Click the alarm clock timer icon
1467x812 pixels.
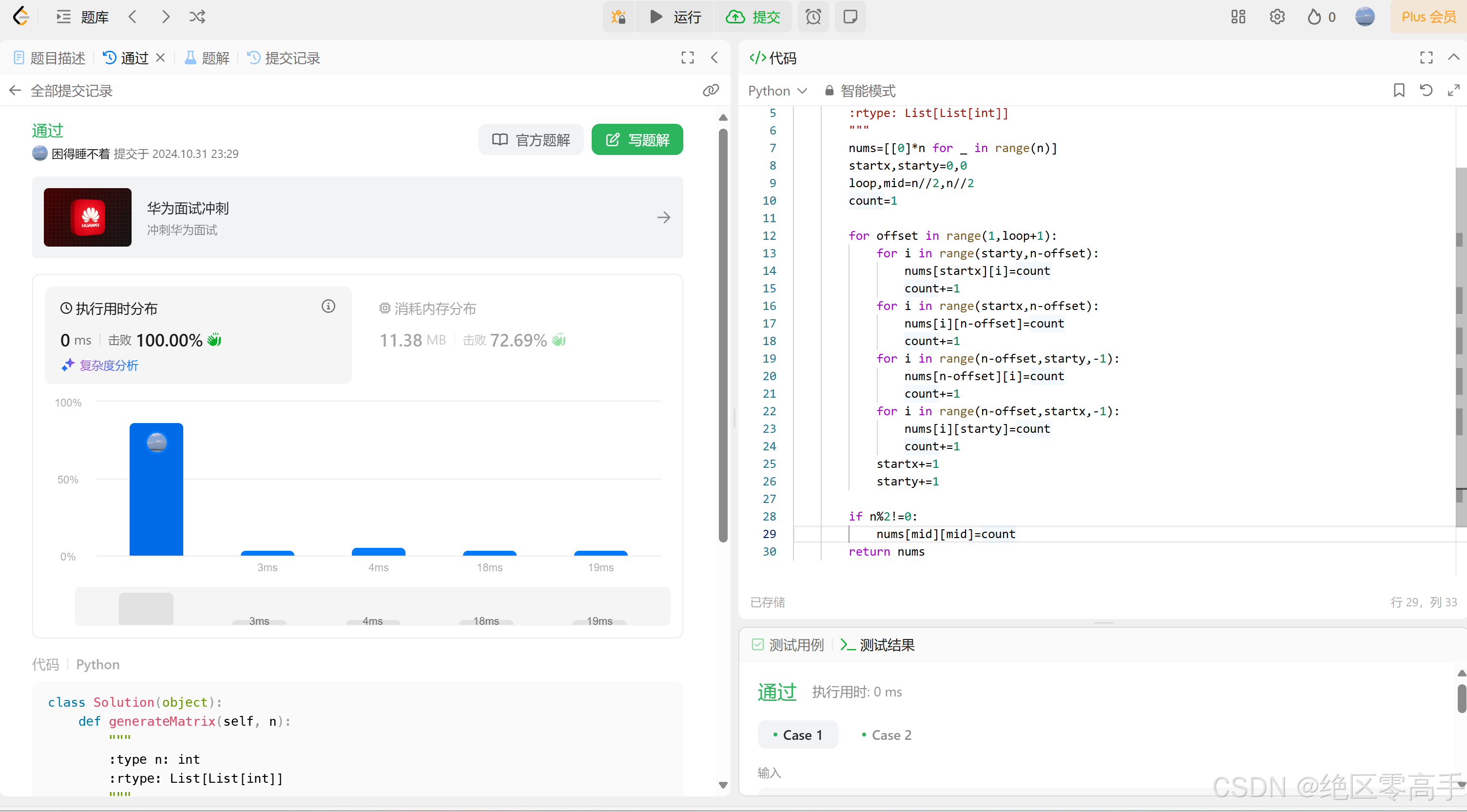813,17
